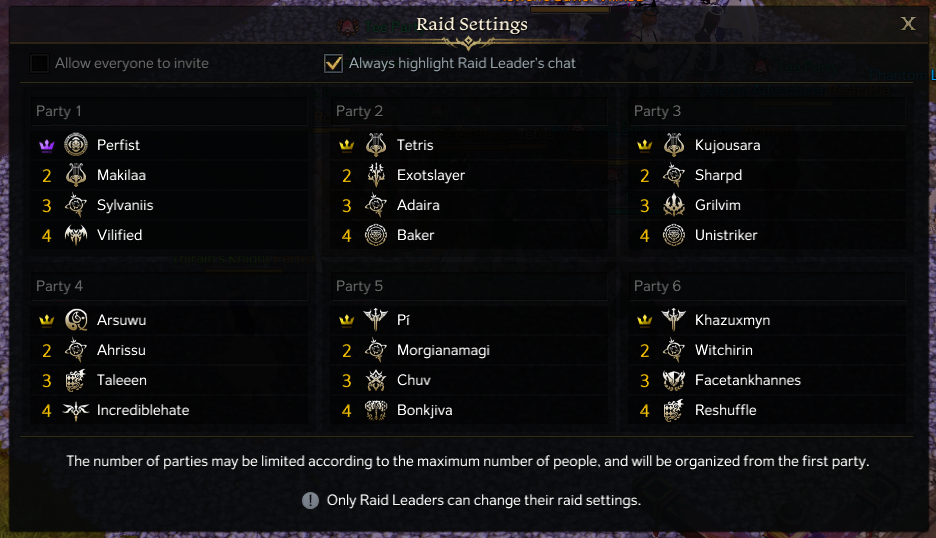The width and height of the screenshot is (936, 538).
Task: Click on Unistriker in Party 3
Action: [726, 235]
